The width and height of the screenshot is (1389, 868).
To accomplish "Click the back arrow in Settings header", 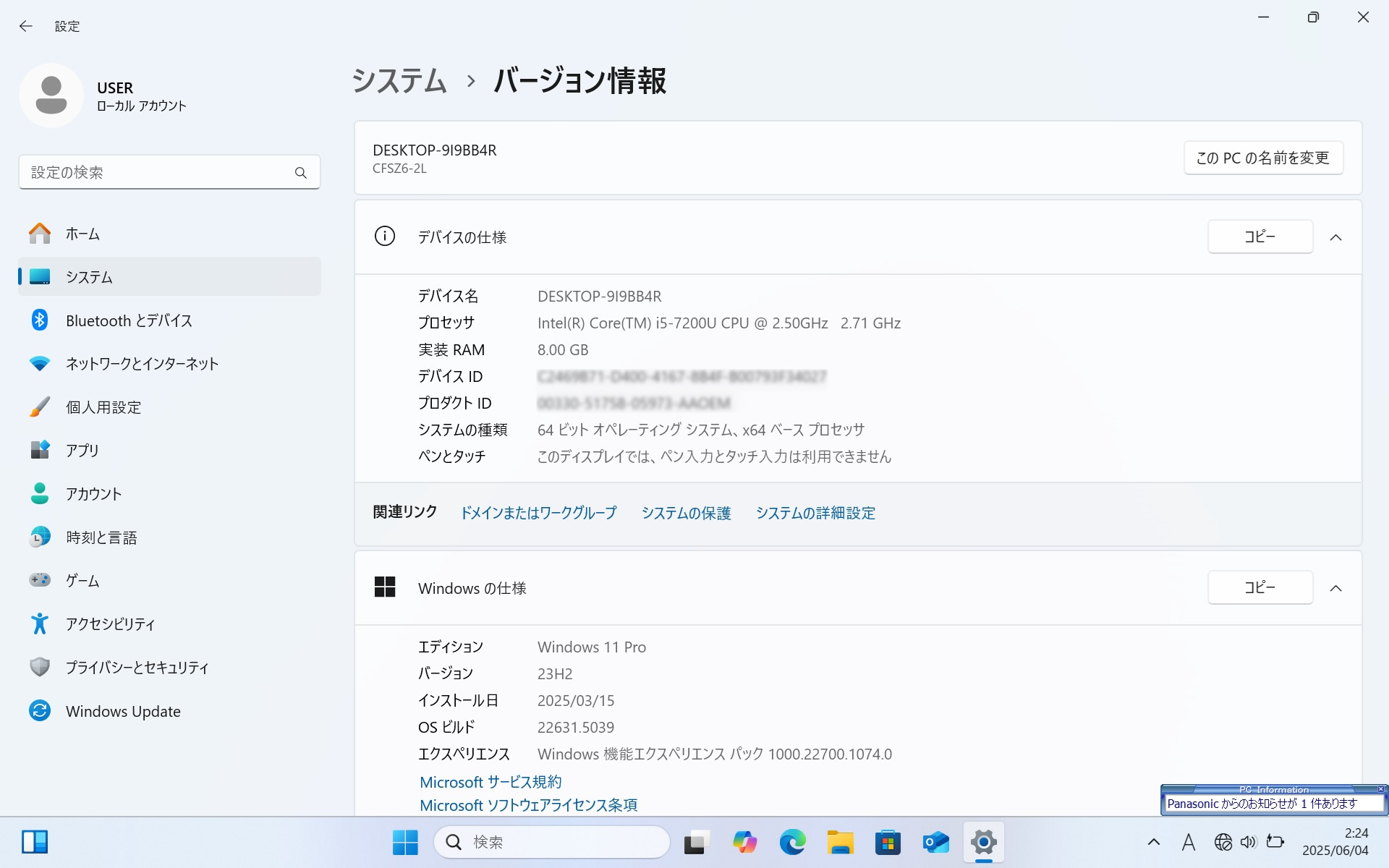I will point(26,26).
